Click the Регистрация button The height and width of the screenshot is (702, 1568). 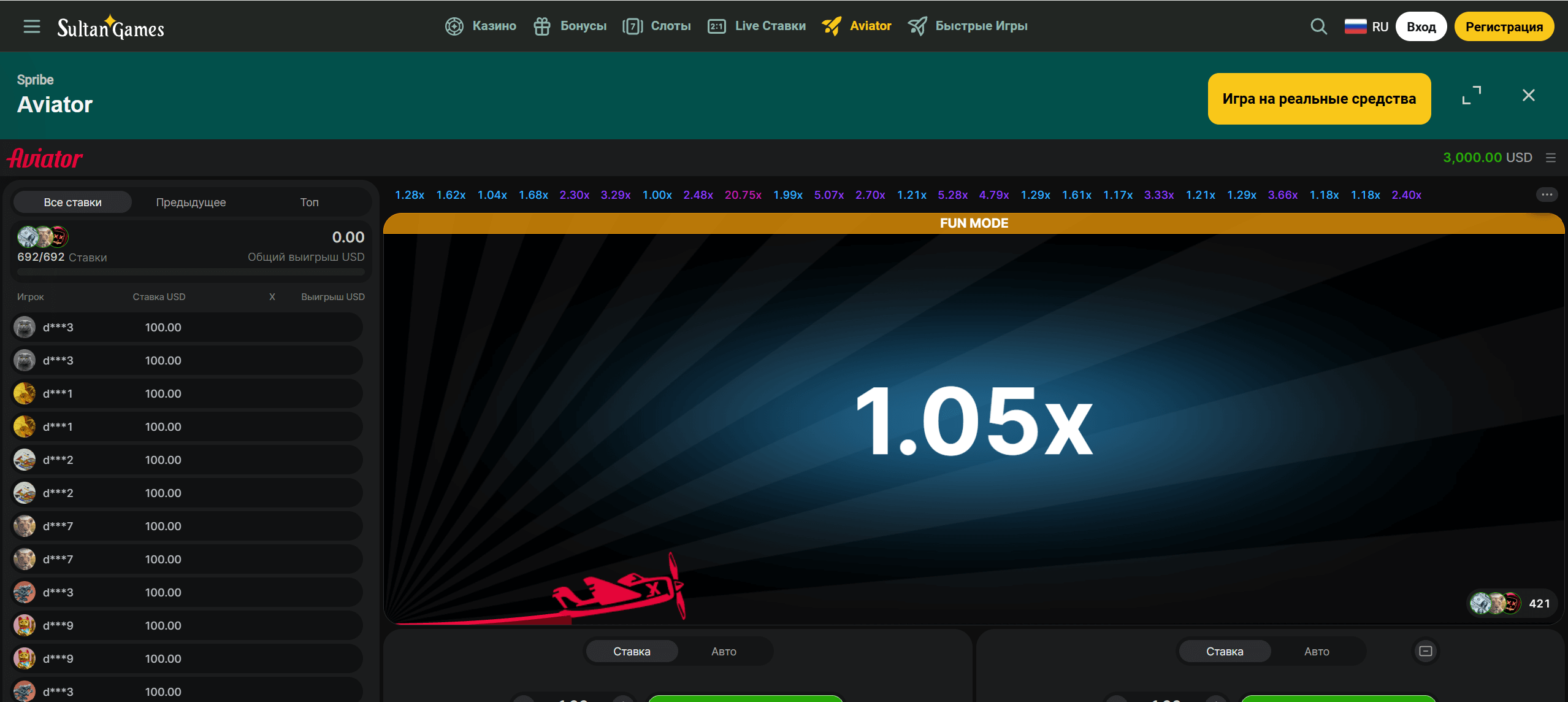click(x=1504, y=27)
